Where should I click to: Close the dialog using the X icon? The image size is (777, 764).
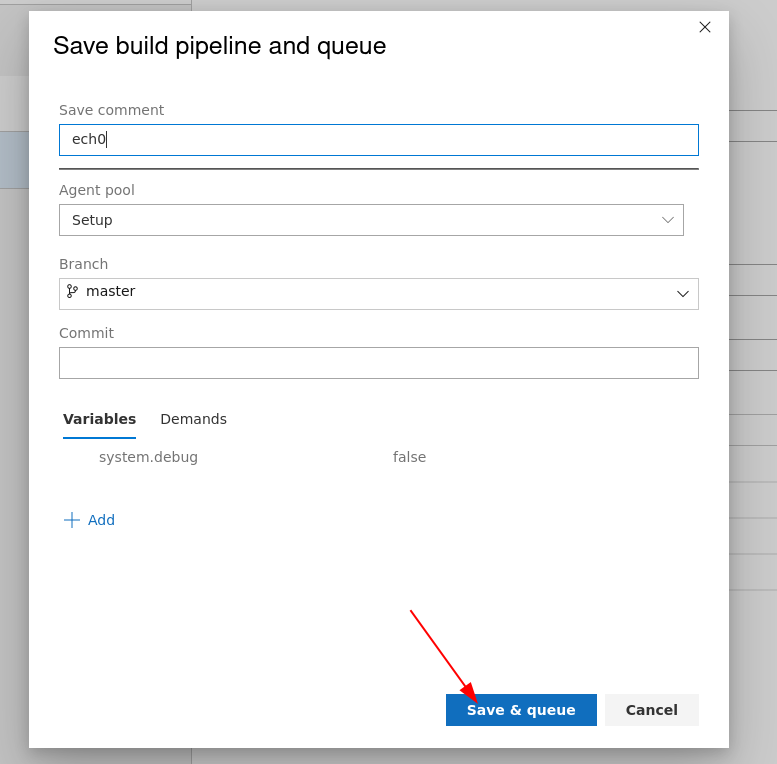click(705, 27)
